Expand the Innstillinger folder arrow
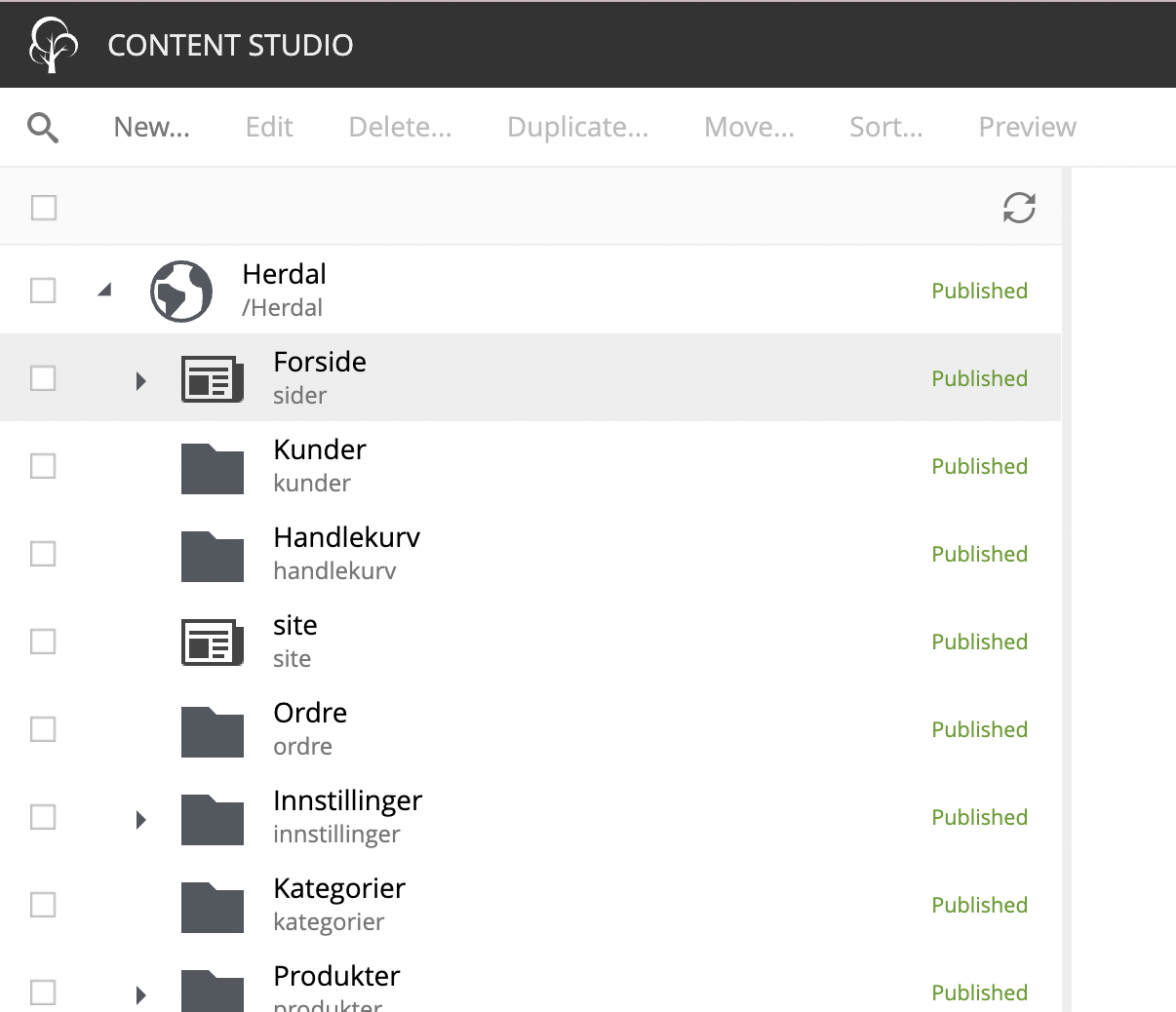The image size is (1176, 1012). [141, 819]
